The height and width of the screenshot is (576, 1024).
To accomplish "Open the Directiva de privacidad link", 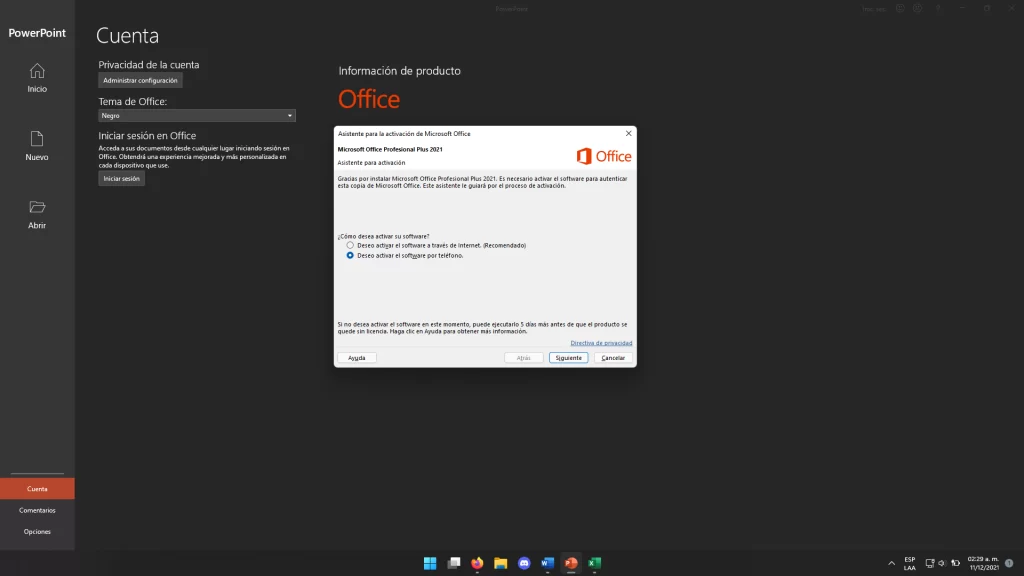I will point(601,342).
